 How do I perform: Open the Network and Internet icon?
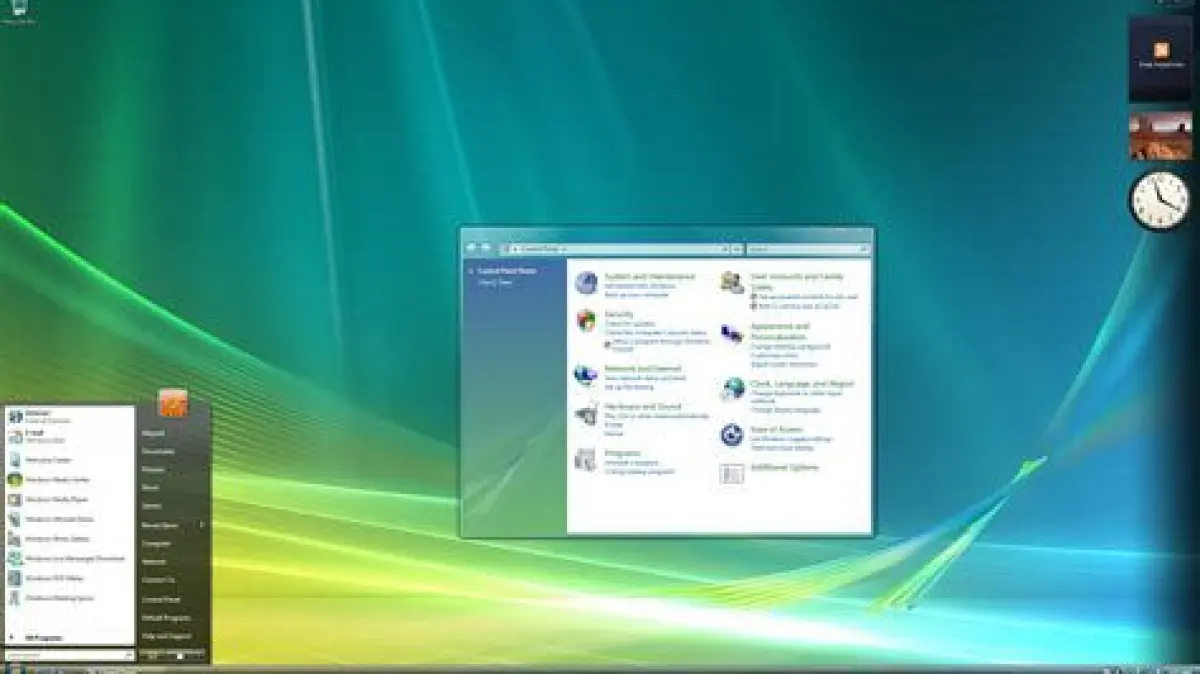(586, 375)
